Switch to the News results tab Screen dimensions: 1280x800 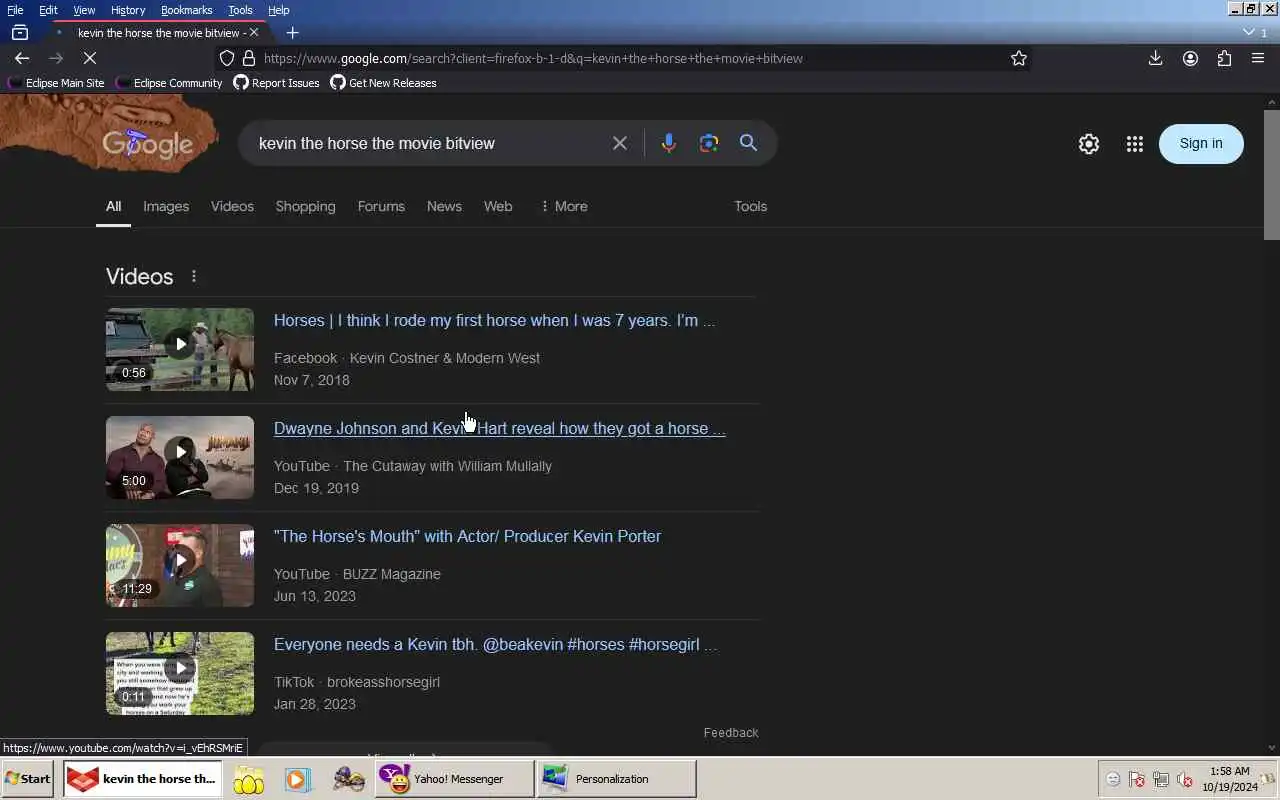444,206
